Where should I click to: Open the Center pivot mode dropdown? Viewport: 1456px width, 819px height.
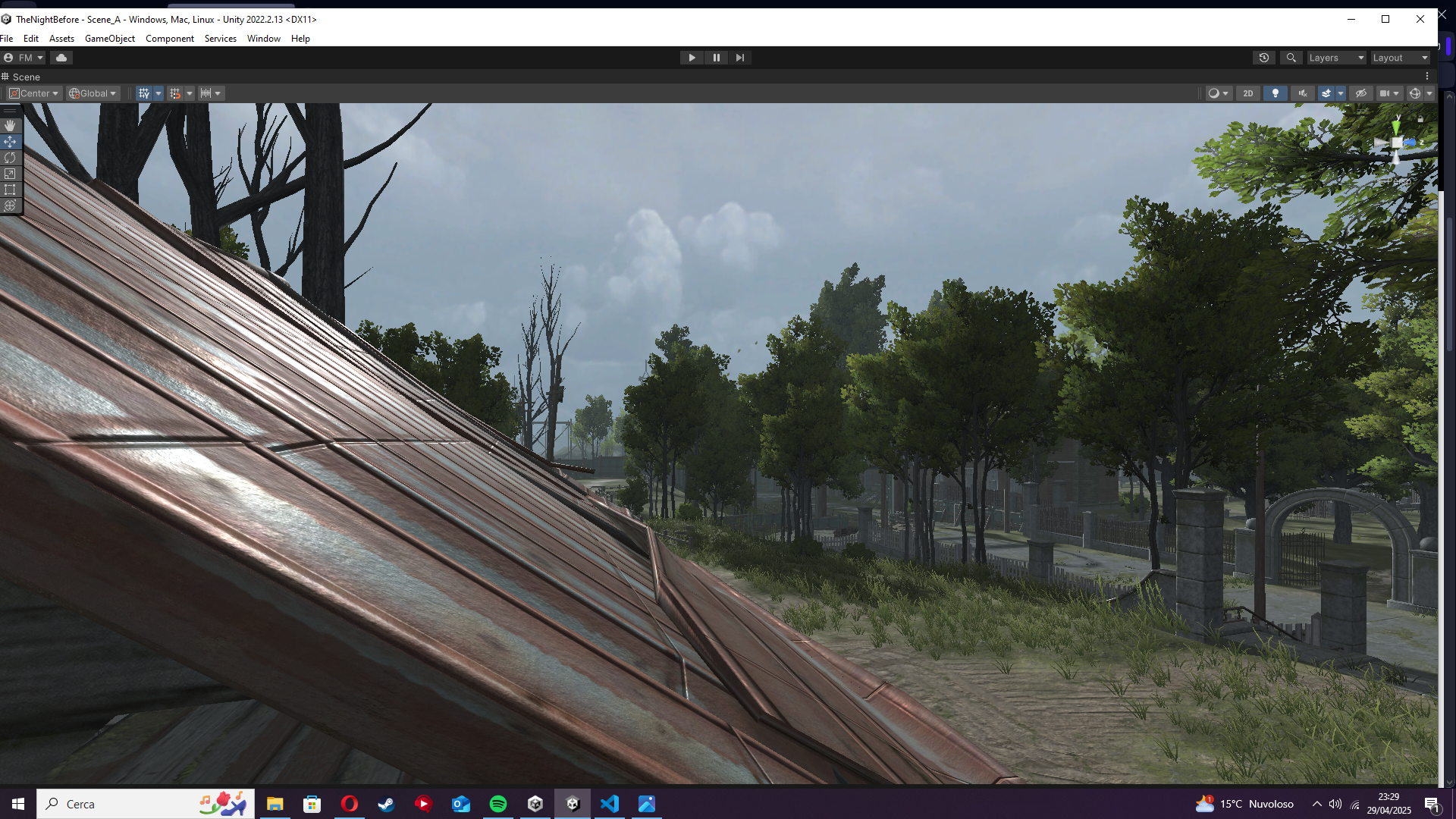coord(33,93)
